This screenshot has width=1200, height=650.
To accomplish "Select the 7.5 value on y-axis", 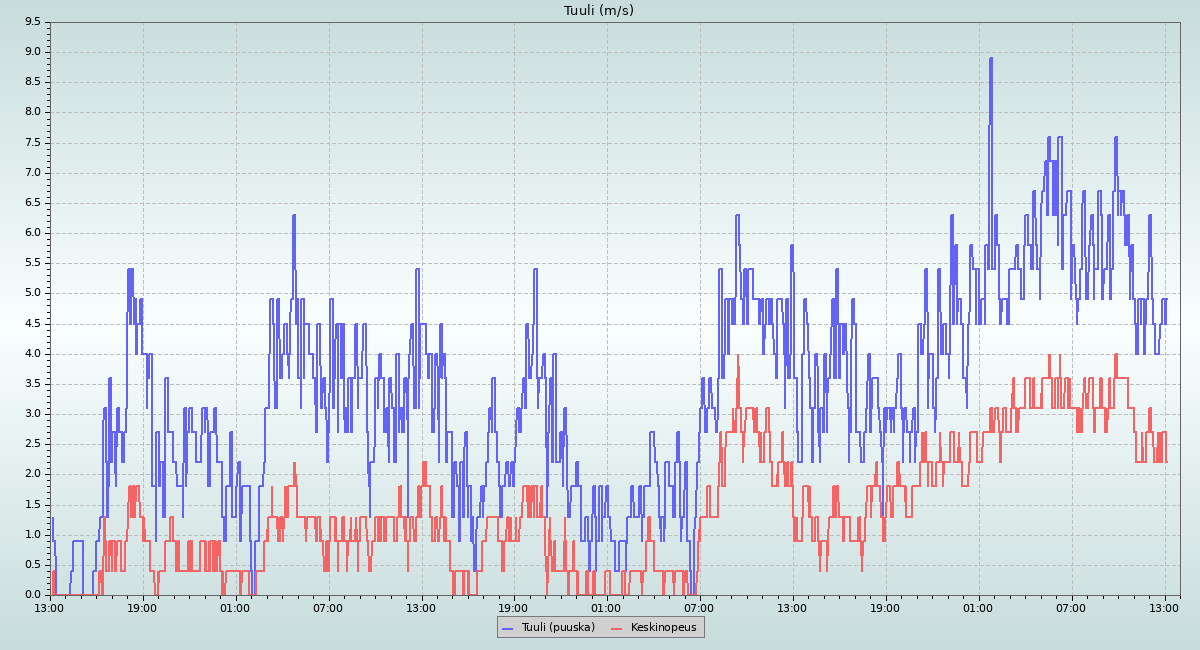I will [x=32, y=142].
